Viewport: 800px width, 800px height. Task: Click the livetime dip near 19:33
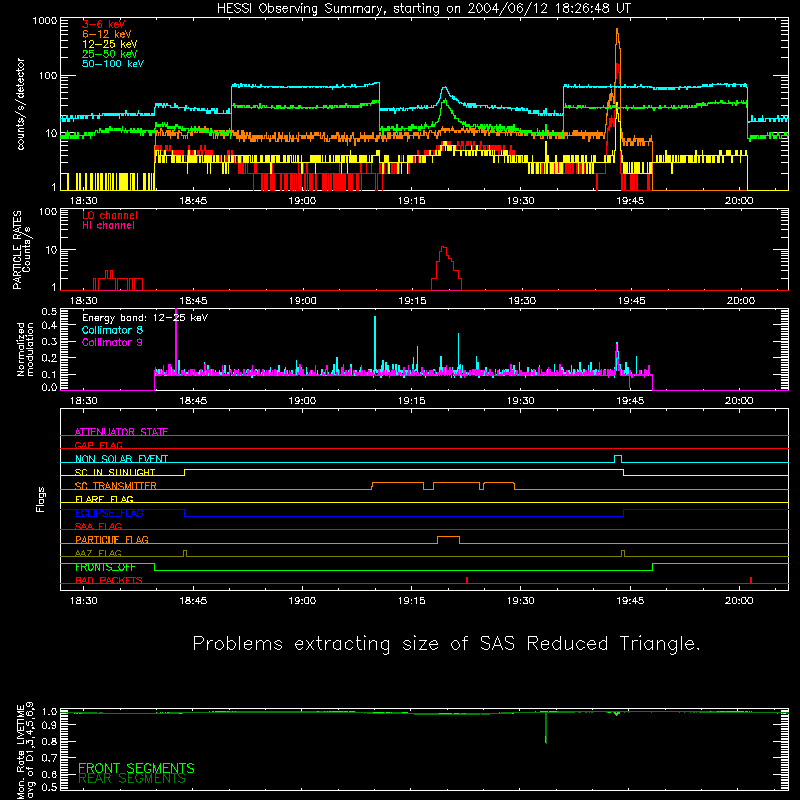[546, 727]
